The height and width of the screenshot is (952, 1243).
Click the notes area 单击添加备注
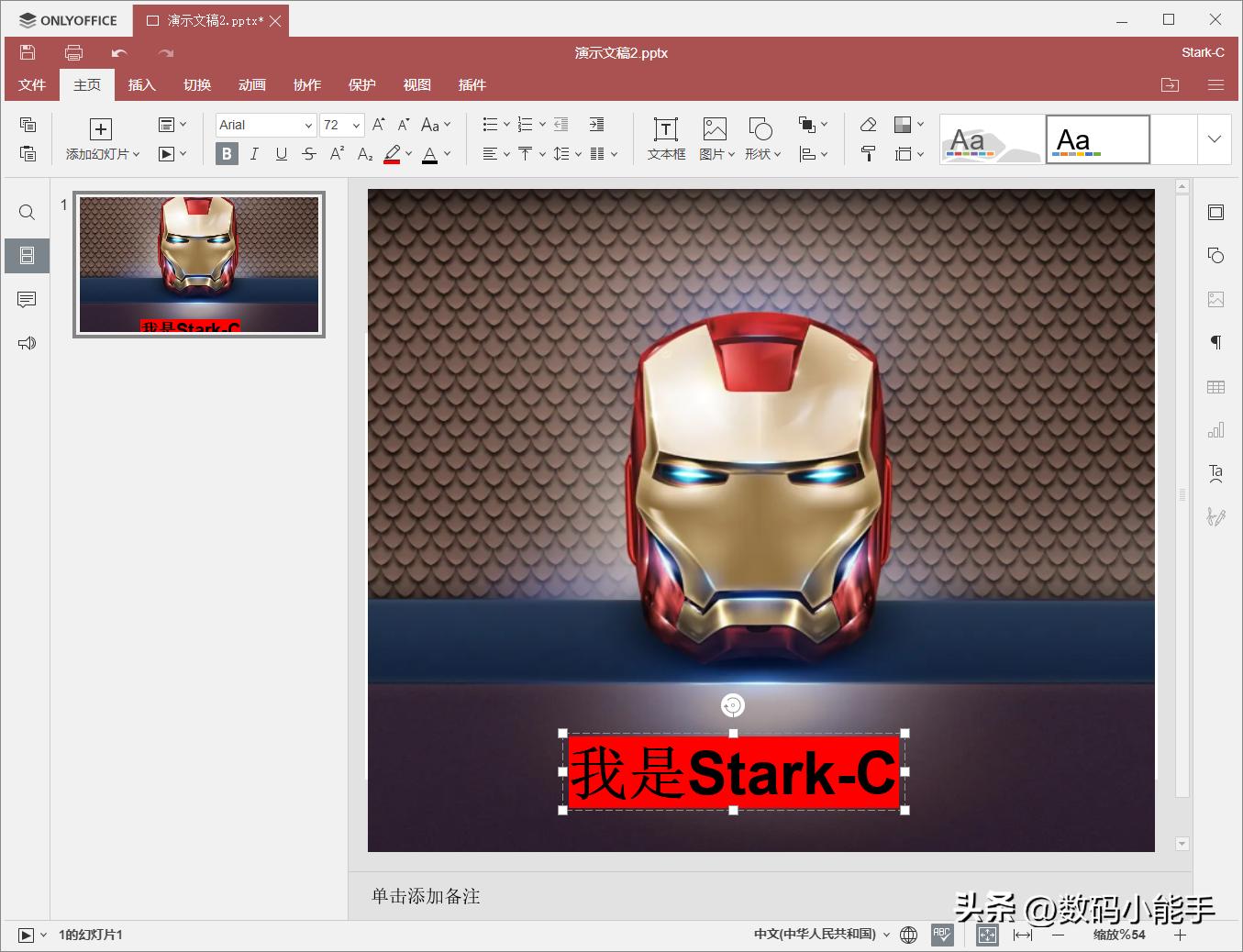pyautogui.click(x=426, y=896)
